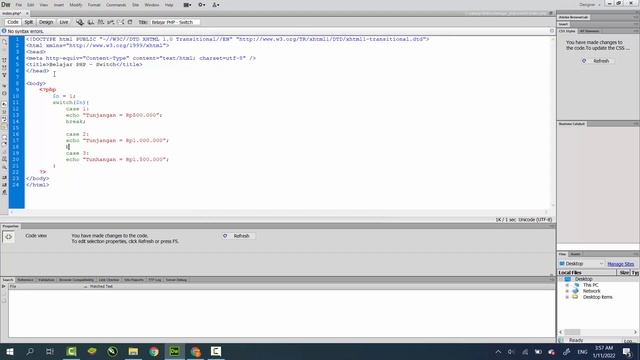Screen dimensions: 640x360
Task: Click the No syntax errors info icon
Action: tap(4, 31)
